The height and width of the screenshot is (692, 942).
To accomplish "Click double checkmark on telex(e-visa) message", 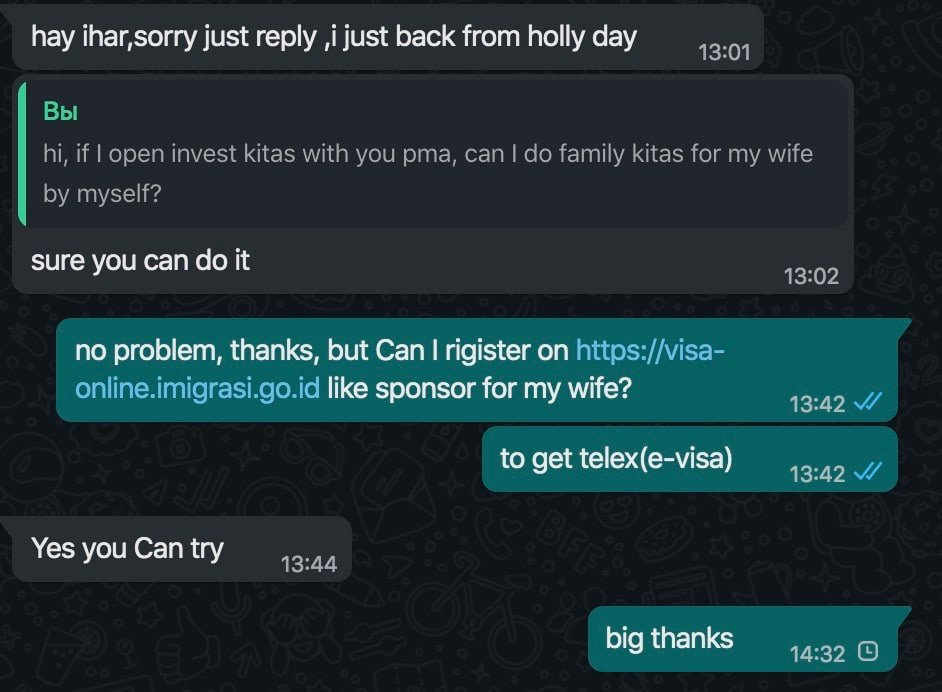I will point(868,472).
